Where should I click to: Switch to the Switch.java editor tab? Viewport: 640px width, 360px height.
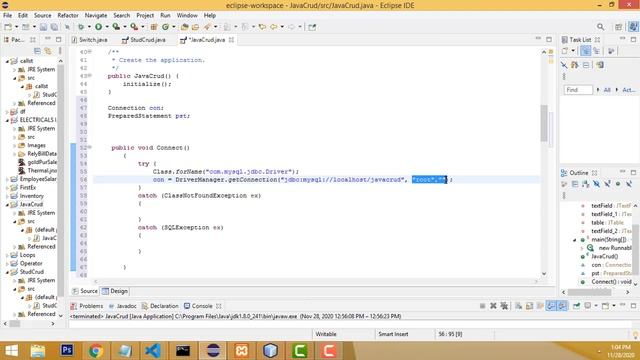tap(89, 40)
